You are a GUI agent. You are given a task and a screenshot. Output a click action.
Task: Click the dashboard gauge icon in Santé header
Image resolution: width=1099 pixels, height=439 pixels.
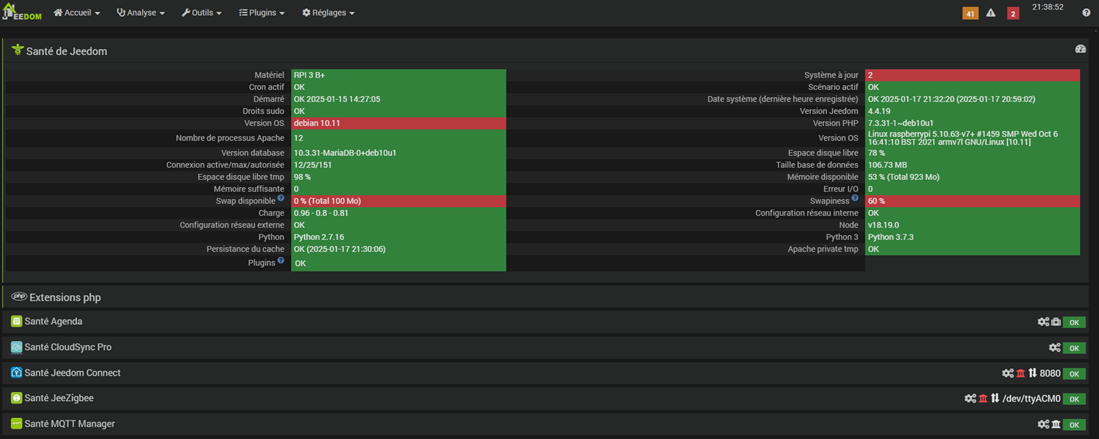(1080, 49)
